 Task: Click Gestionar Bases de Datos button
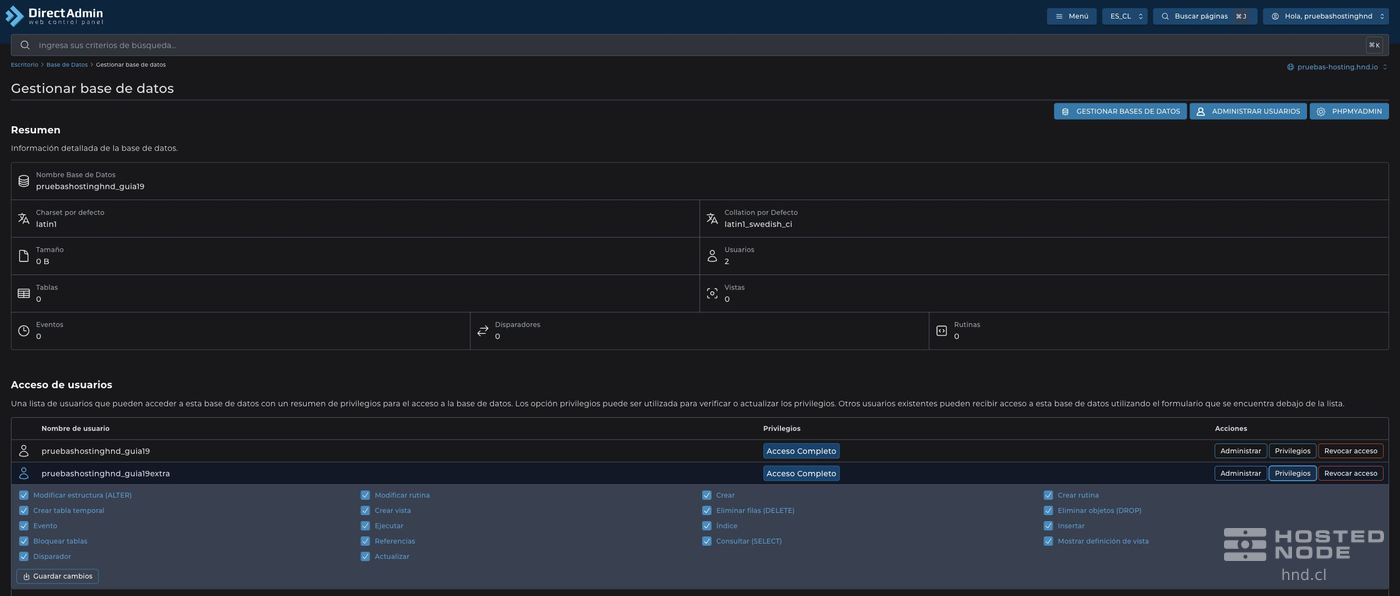click(1120, 111)
